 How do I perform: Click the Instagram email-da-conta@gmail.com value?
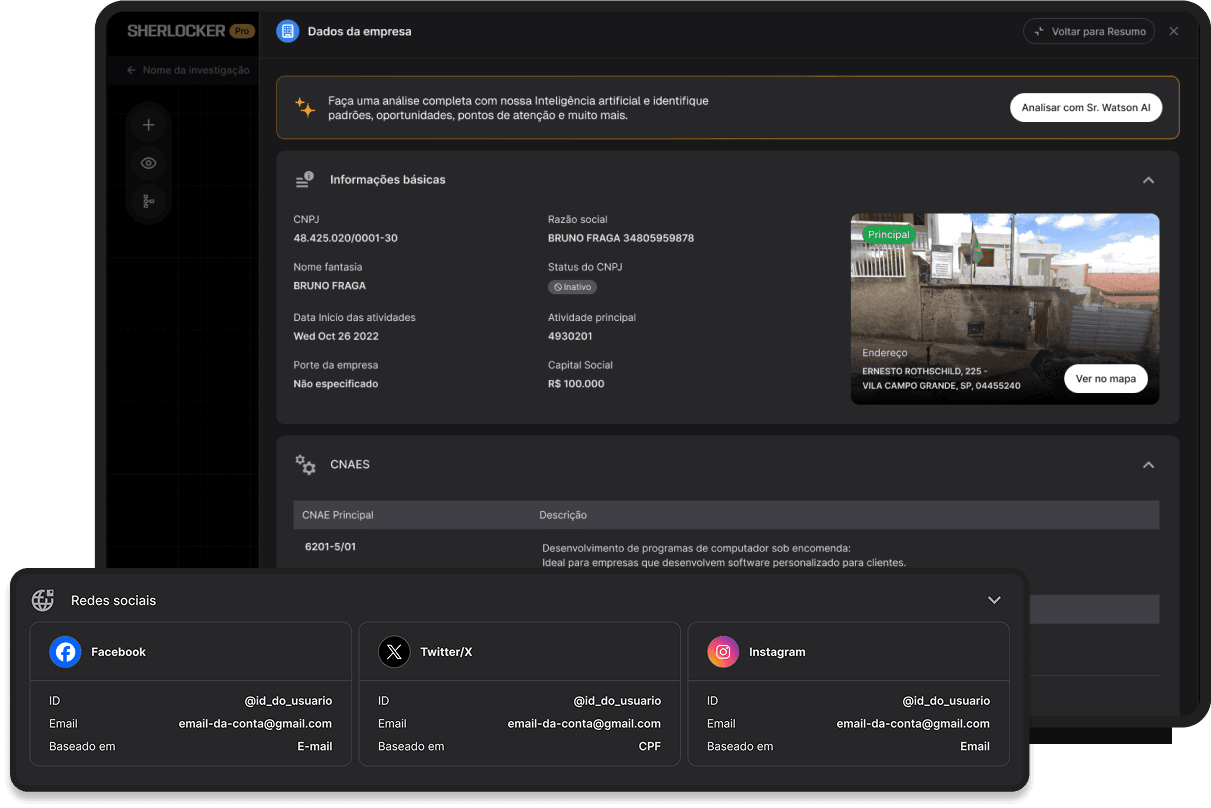coord(913,724)
